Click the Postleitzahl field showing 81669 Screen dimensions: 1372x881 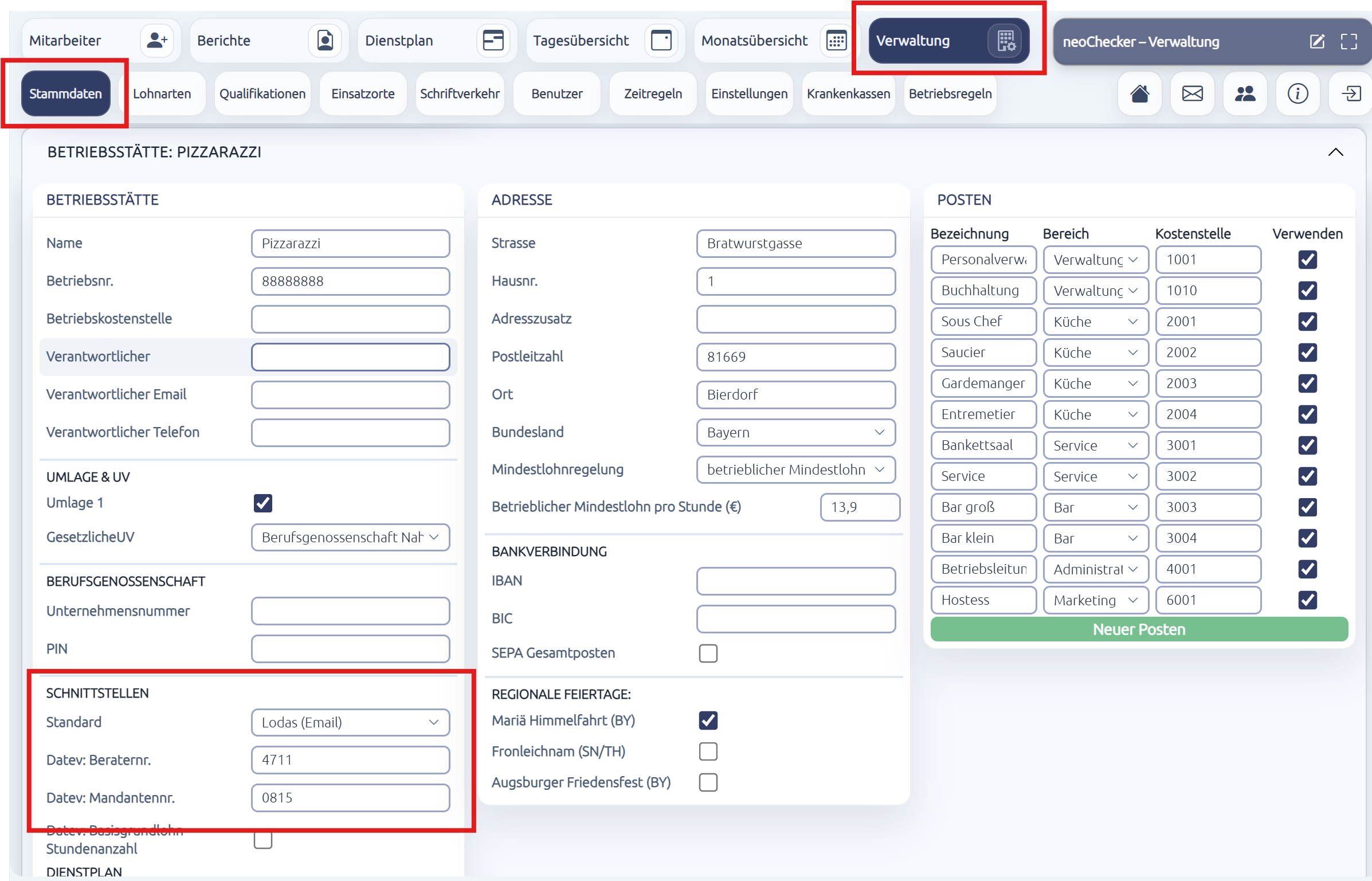click(795, 357)
